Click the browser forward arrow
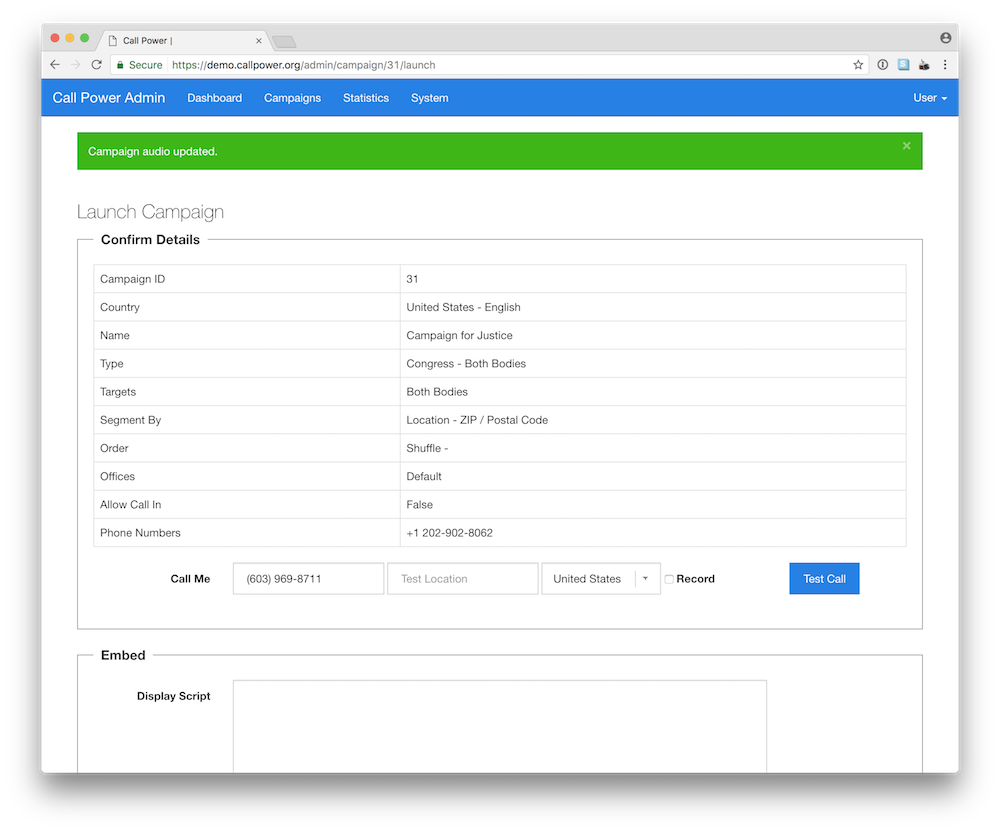The height and width of the screenshot is (832, 1000). (x=75, y=64)
